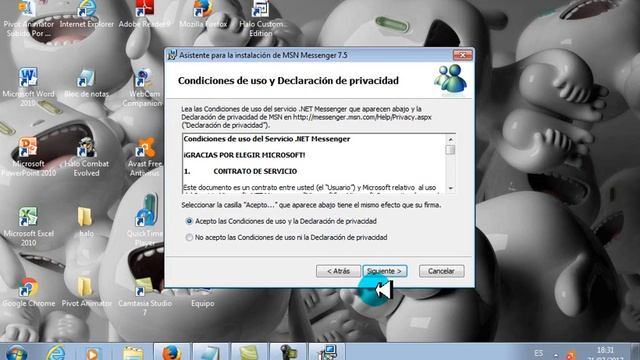Screen dimensions: 640x360
Task: Click the camera recorder taskbar button
Action: click(x=288, y=352)
